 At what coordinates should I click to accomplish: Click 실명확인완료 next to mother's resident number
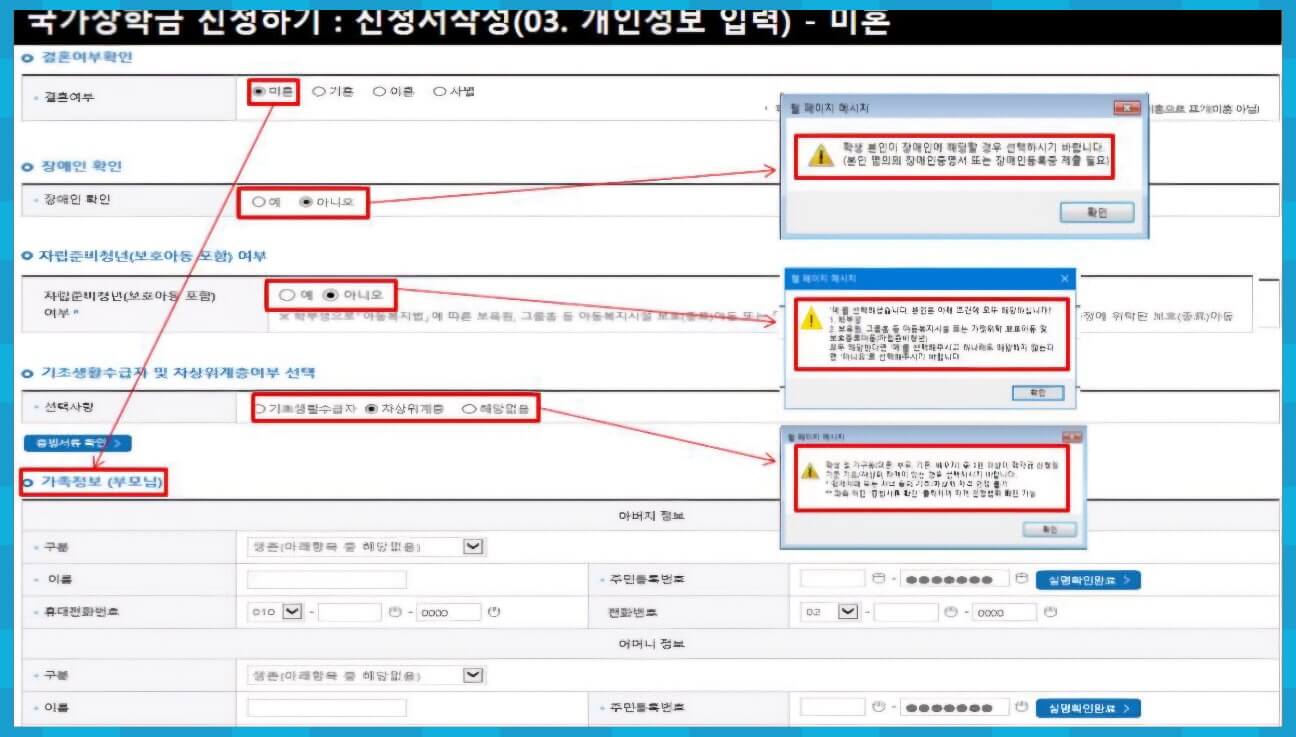pos(1088,709)
